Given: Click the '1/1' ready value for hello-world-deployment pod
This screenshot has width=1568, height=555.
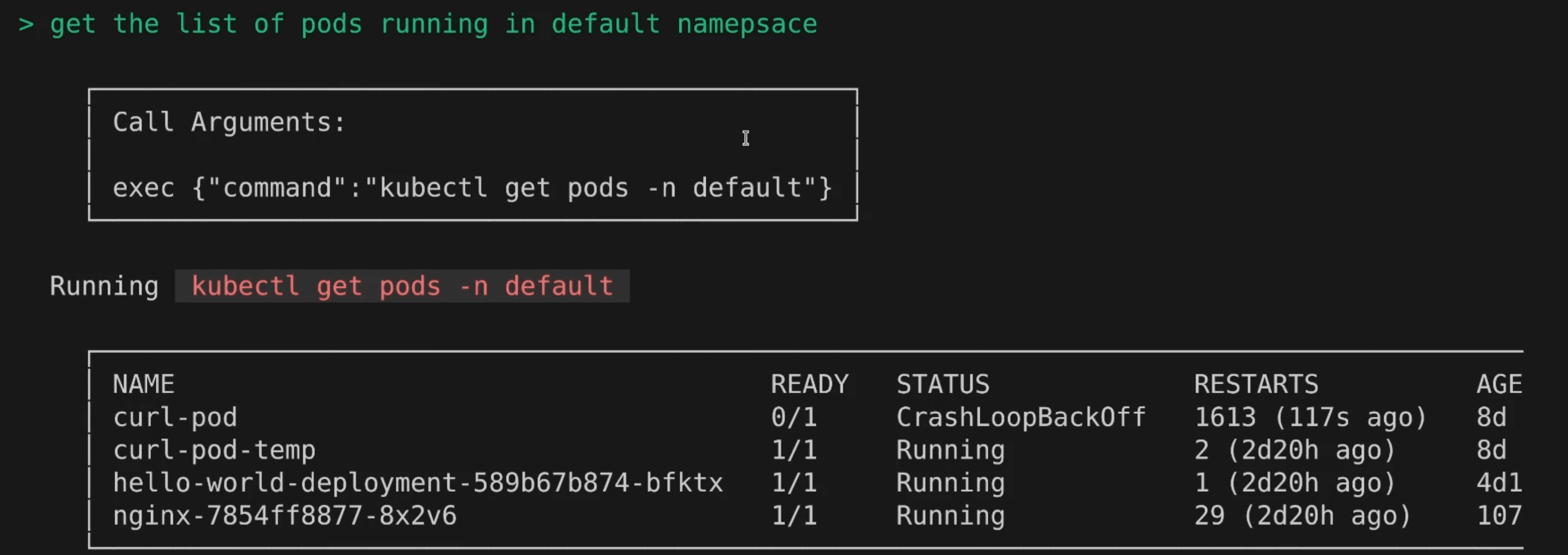Looking at the screenshot, I should (794, 483).
